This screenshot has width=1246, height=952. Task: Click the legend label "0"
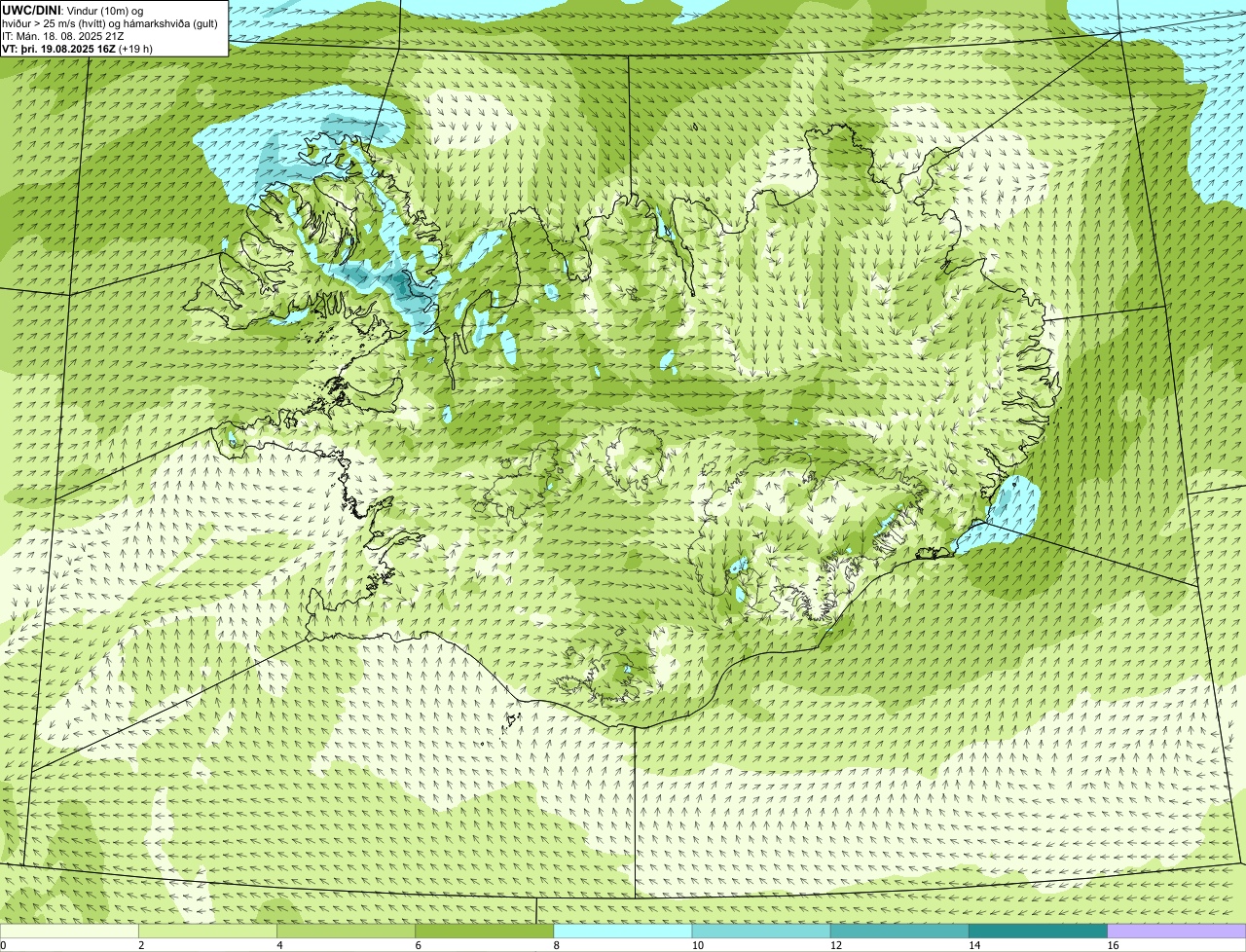coord(3,945)
